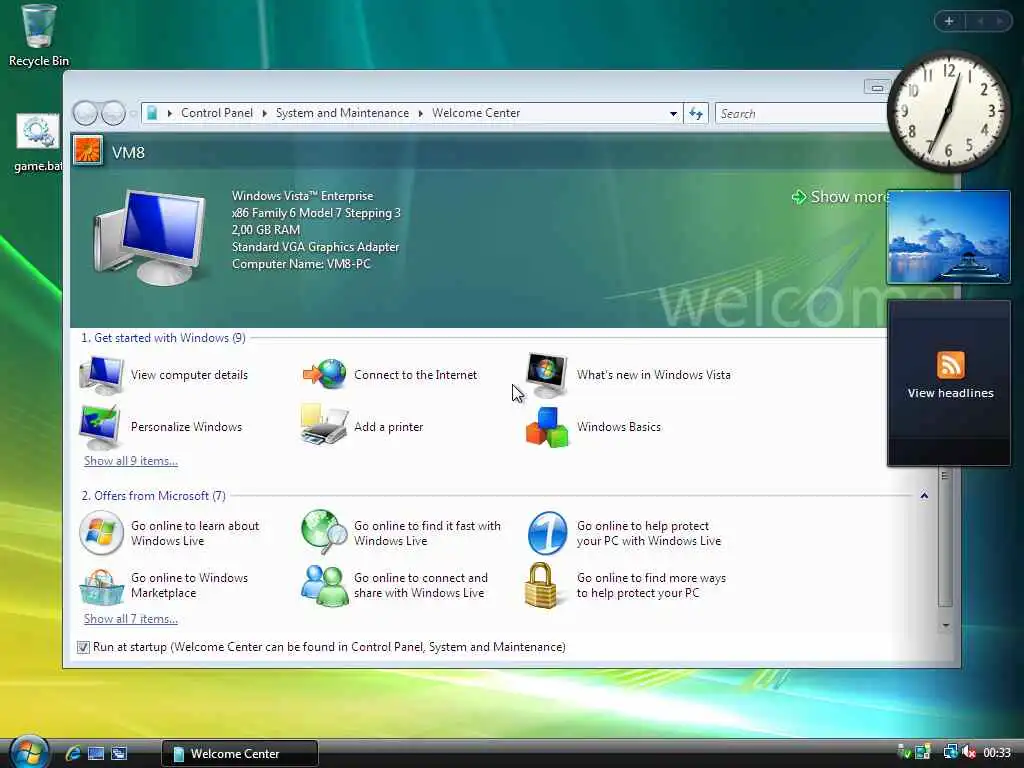The image size is (1024, 768).
Task: Open the address bar history dropdown arrow
Action: tap(673, 114)
